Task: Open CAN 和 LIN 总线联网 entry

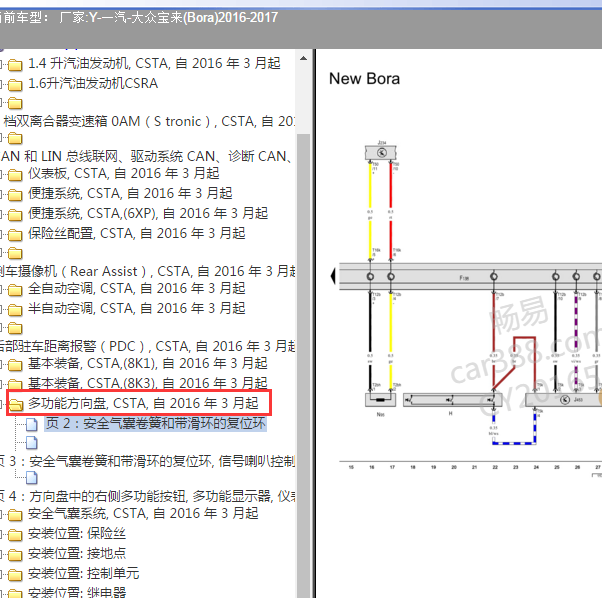Action: click(146, 156)
